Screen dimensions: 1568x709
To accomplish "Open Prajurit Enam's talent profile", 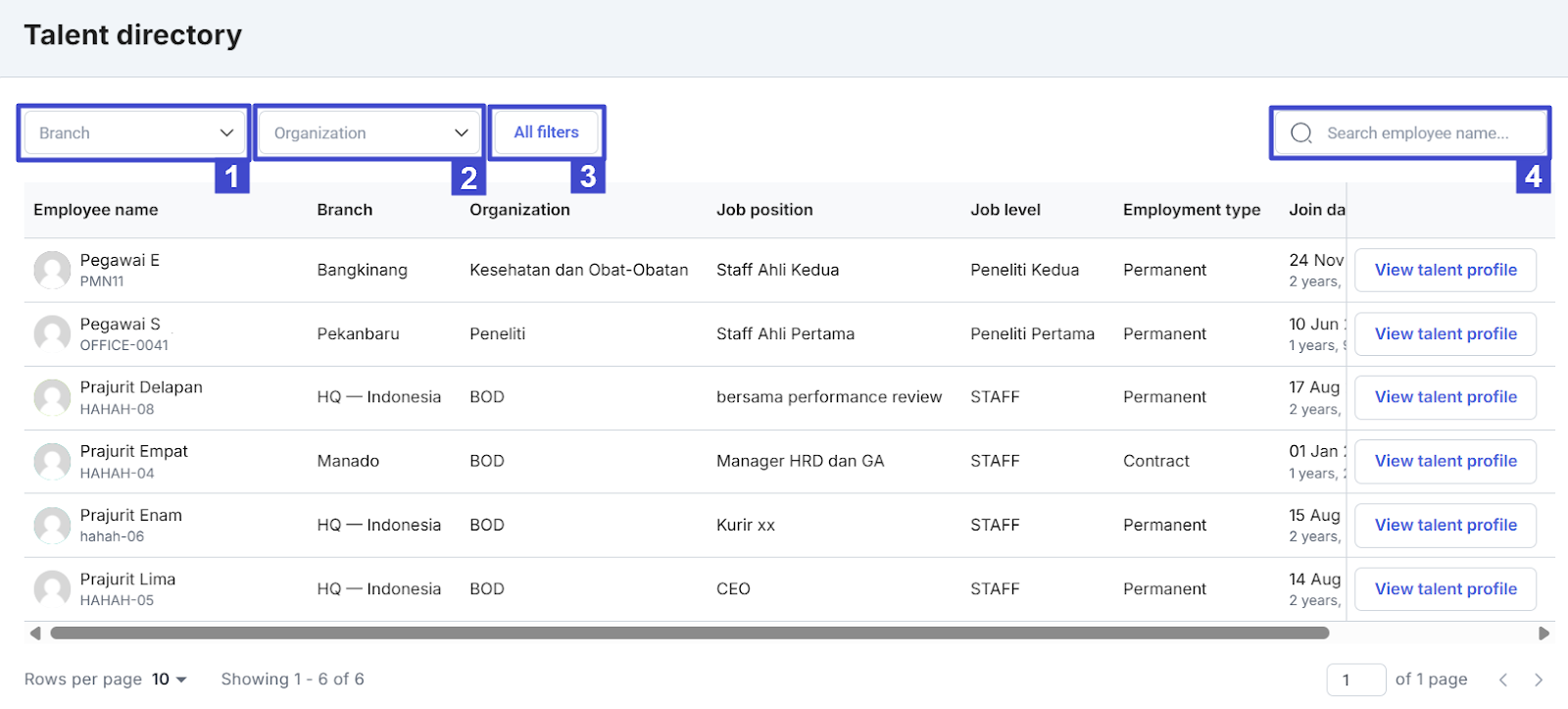I will pos(1445,525).
